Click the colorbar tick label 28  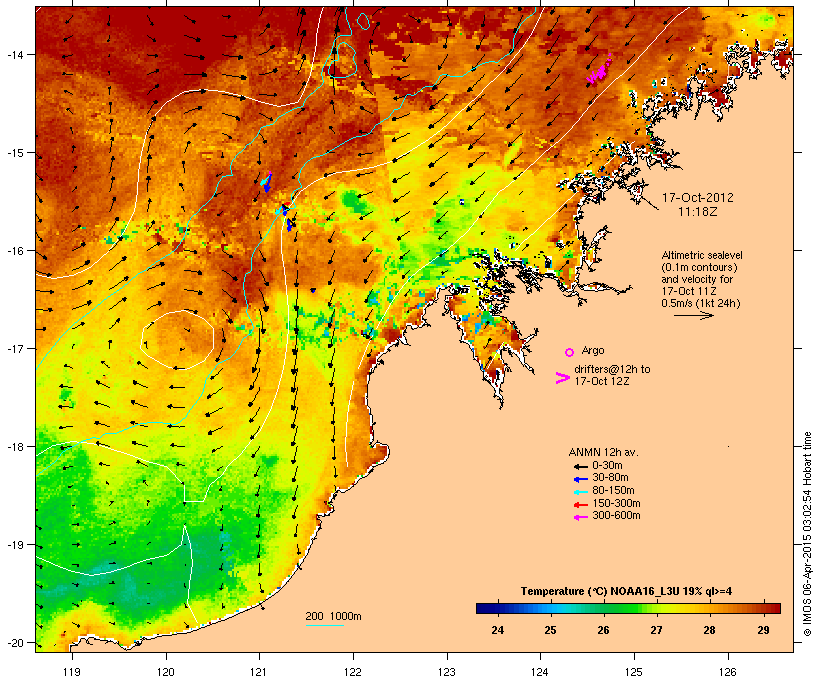click(x=709, y=630)
